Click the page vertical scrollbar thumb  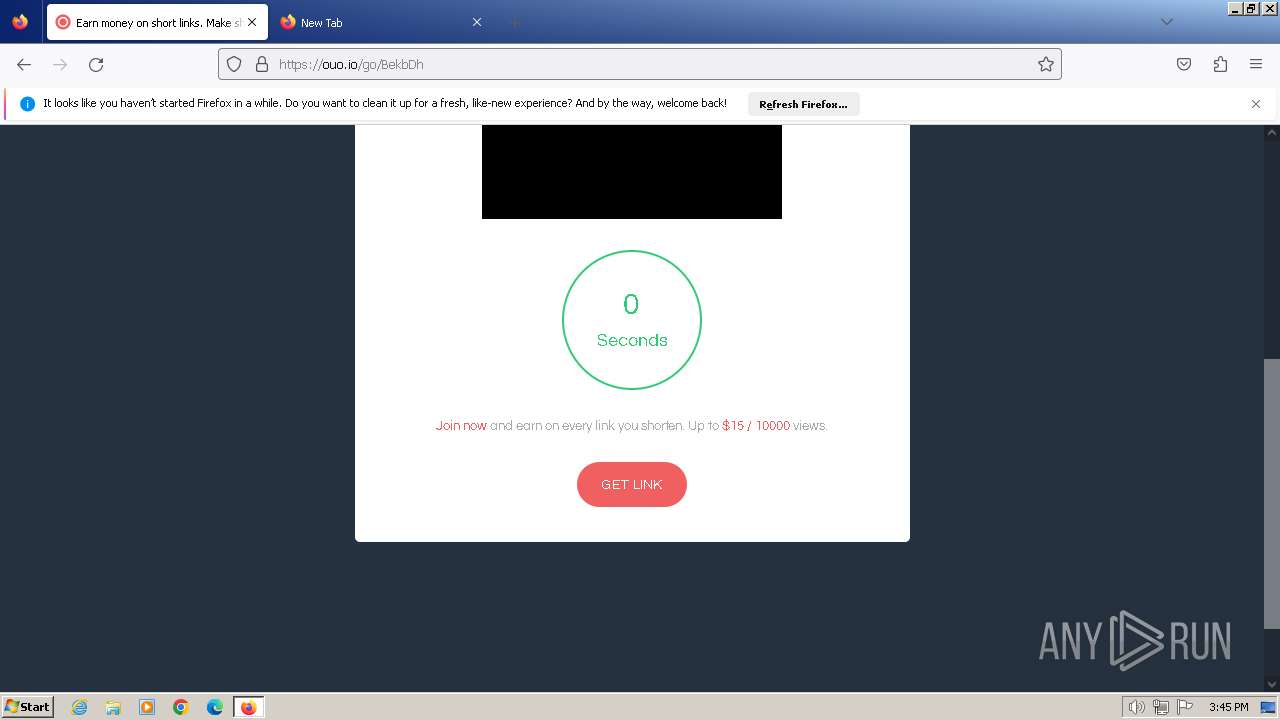[x=1272, y=494]
